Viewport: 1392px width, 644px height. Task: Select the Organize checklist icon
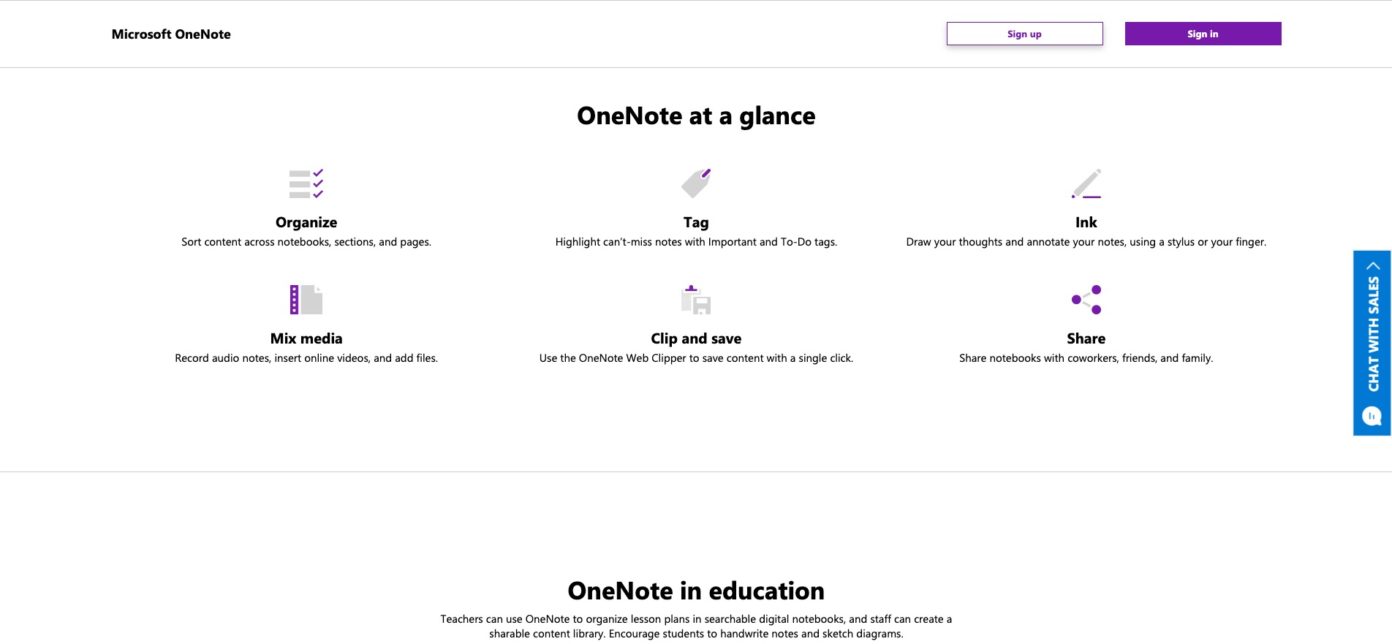pyautogui.click(x=306, y=181)
